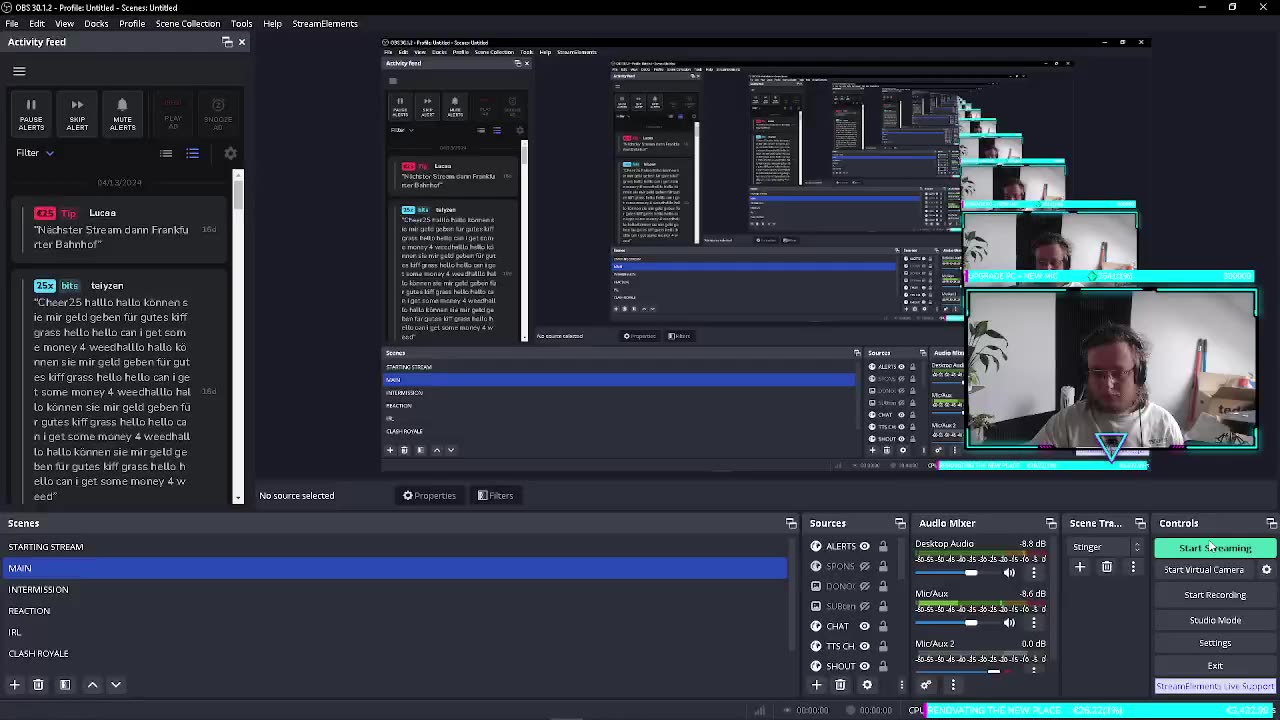Select the INTERMISSION scene
This screenshot has height=720, width=1280.
point(396,589)
